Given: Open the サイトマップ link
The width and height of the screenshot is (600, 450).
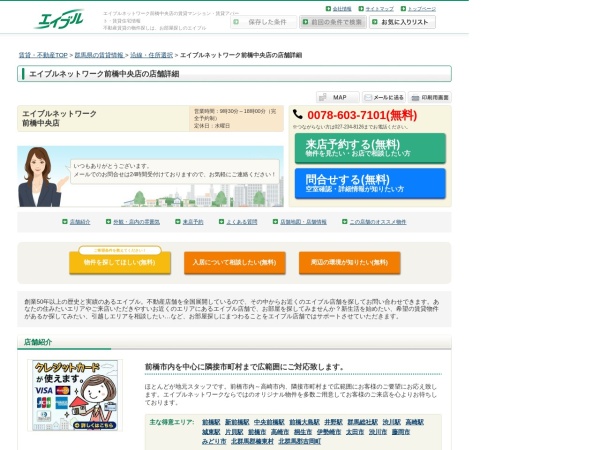Looking at the screenshot, I should tap(379, 8).
